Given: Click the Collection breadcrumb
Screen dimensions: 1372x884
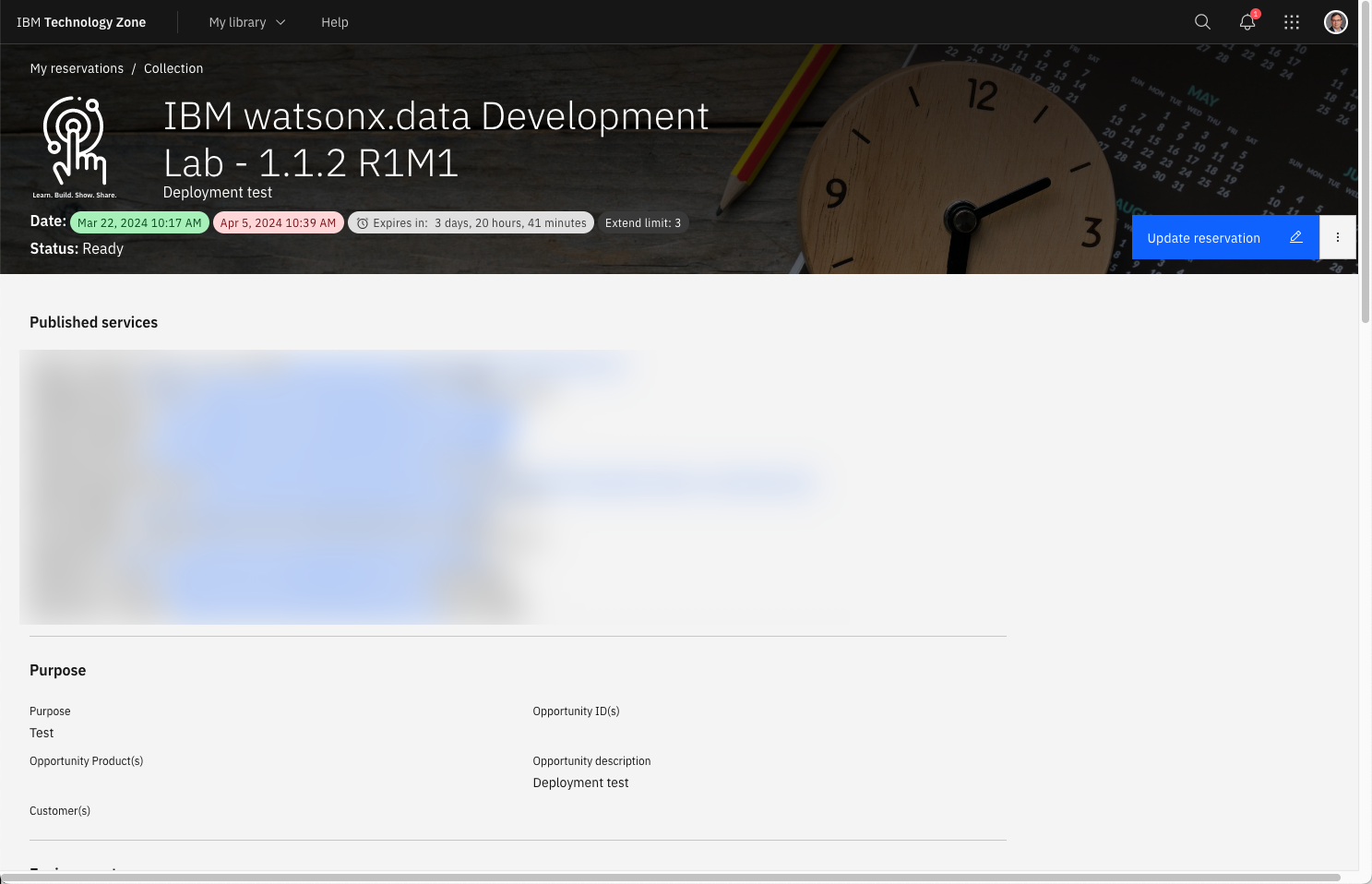Looking at the screenshot, I should [173, 68].
